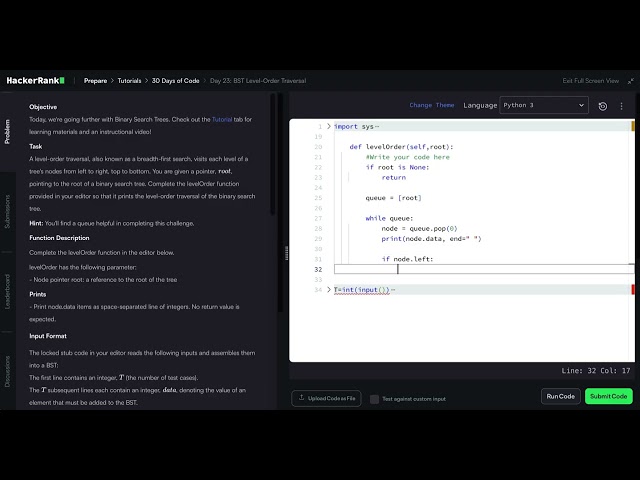This screenshot has height=480, width=640.
Task: Go to Tutorials in breadcrumb
Action: pos(129,81)
